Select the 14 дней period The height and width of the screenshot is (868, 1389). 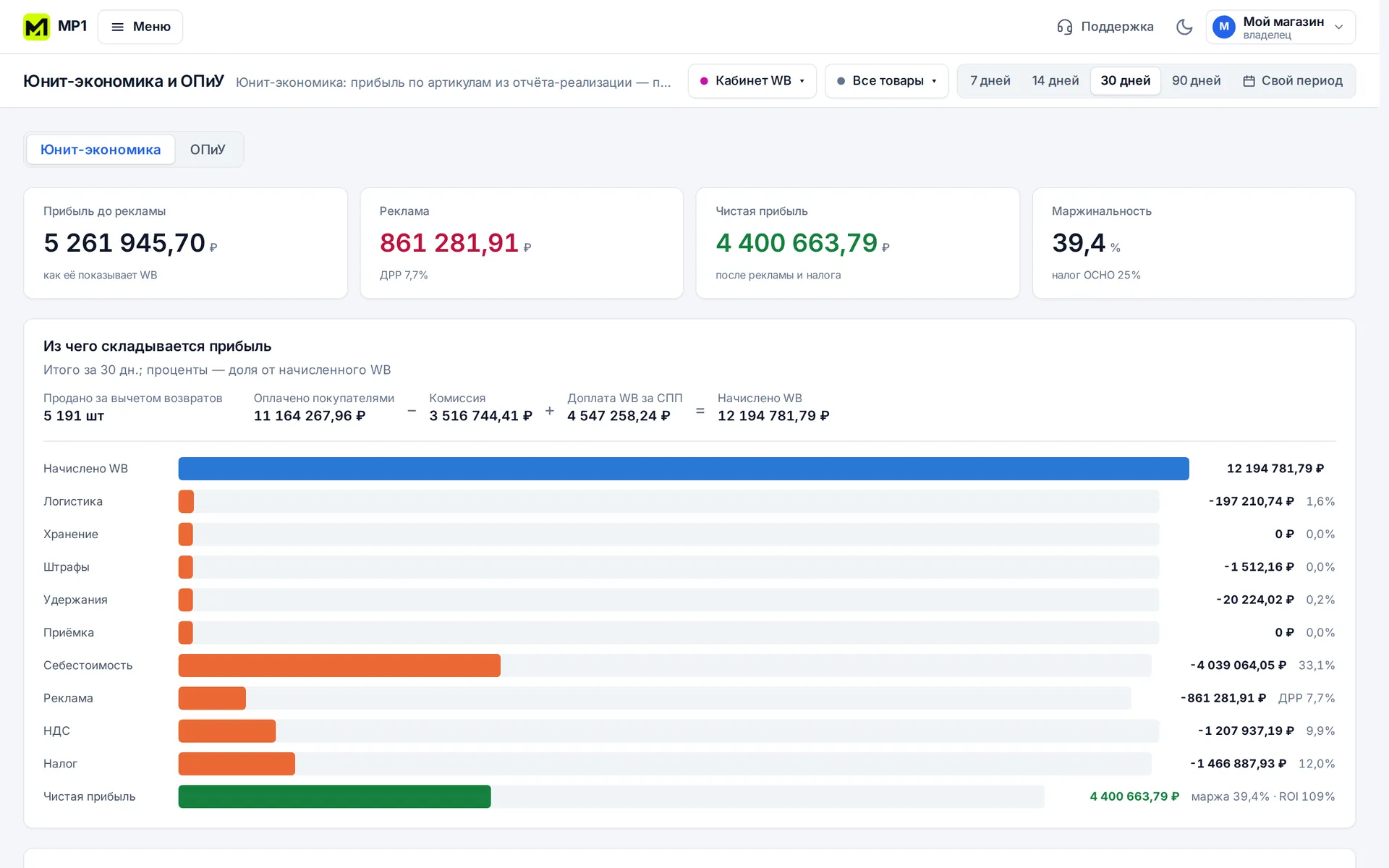click(1055, 81)
